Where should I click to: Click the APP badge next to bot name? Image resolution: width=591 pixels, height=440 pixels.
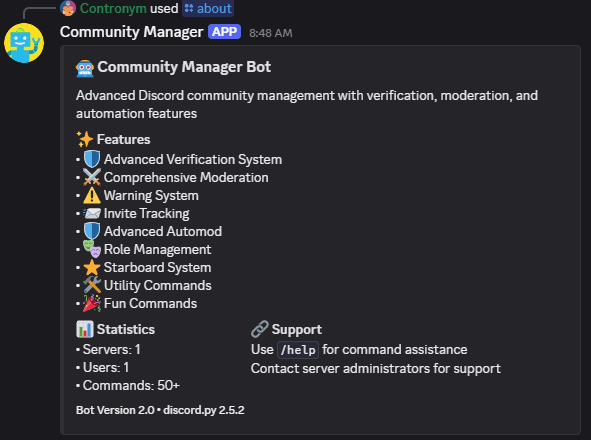[225, 32]
